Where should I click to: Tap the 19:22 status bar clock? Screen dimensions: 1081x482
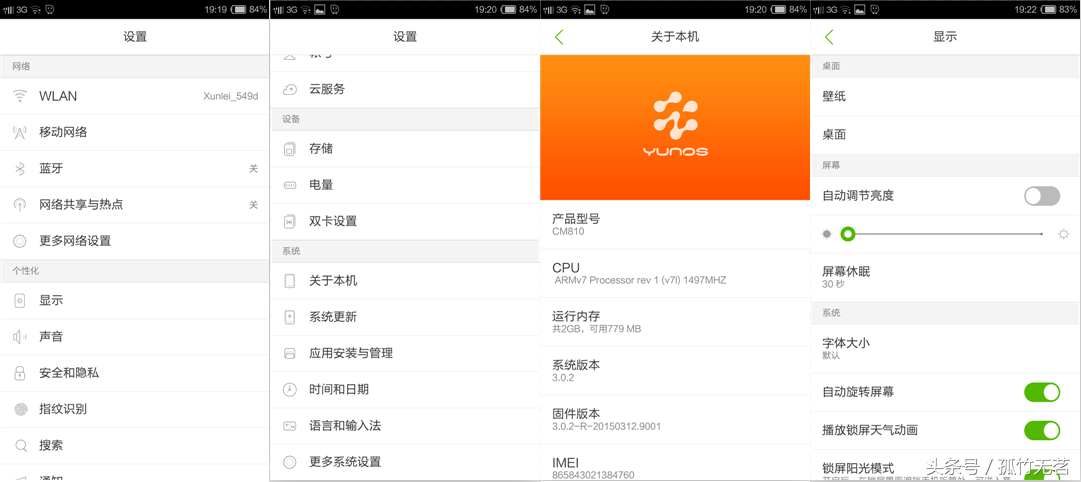coord(1027,10)
